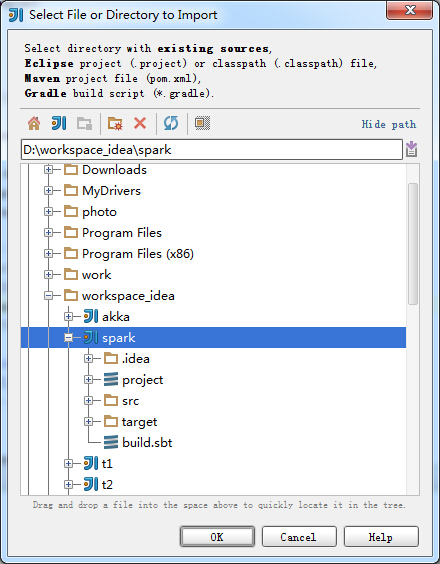This screenshot has width=440, height=564.
Task: Confirm import with OK button
Action: click(217, 537)
